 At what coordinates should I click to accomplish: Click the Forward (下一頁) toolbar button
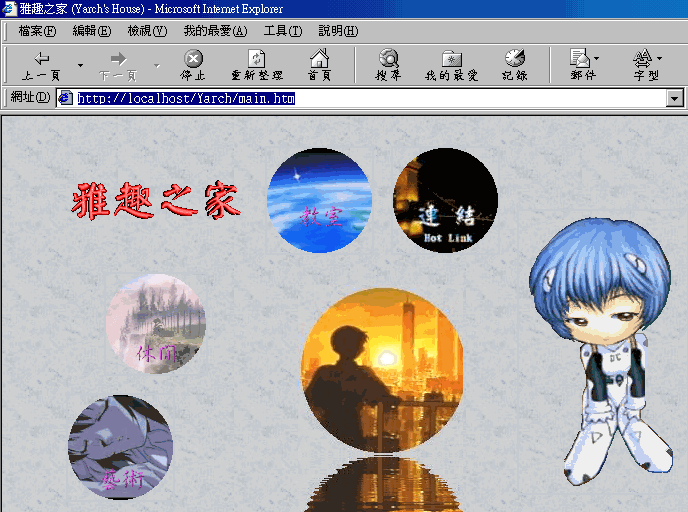coord(118,65)
